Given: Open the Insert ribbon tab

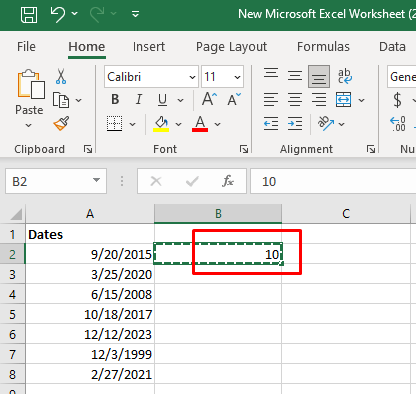Looking at the screenshot, I should click(149, 47).
